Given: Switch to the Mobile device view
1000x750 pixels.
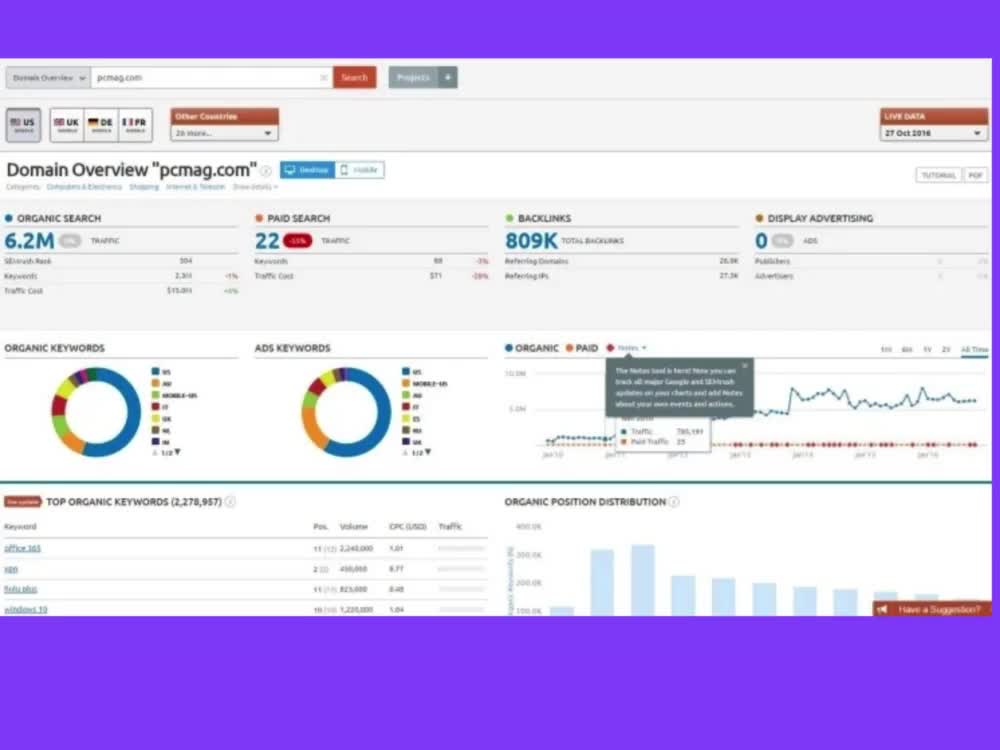Looking at the screenshot, I should 360,170.
